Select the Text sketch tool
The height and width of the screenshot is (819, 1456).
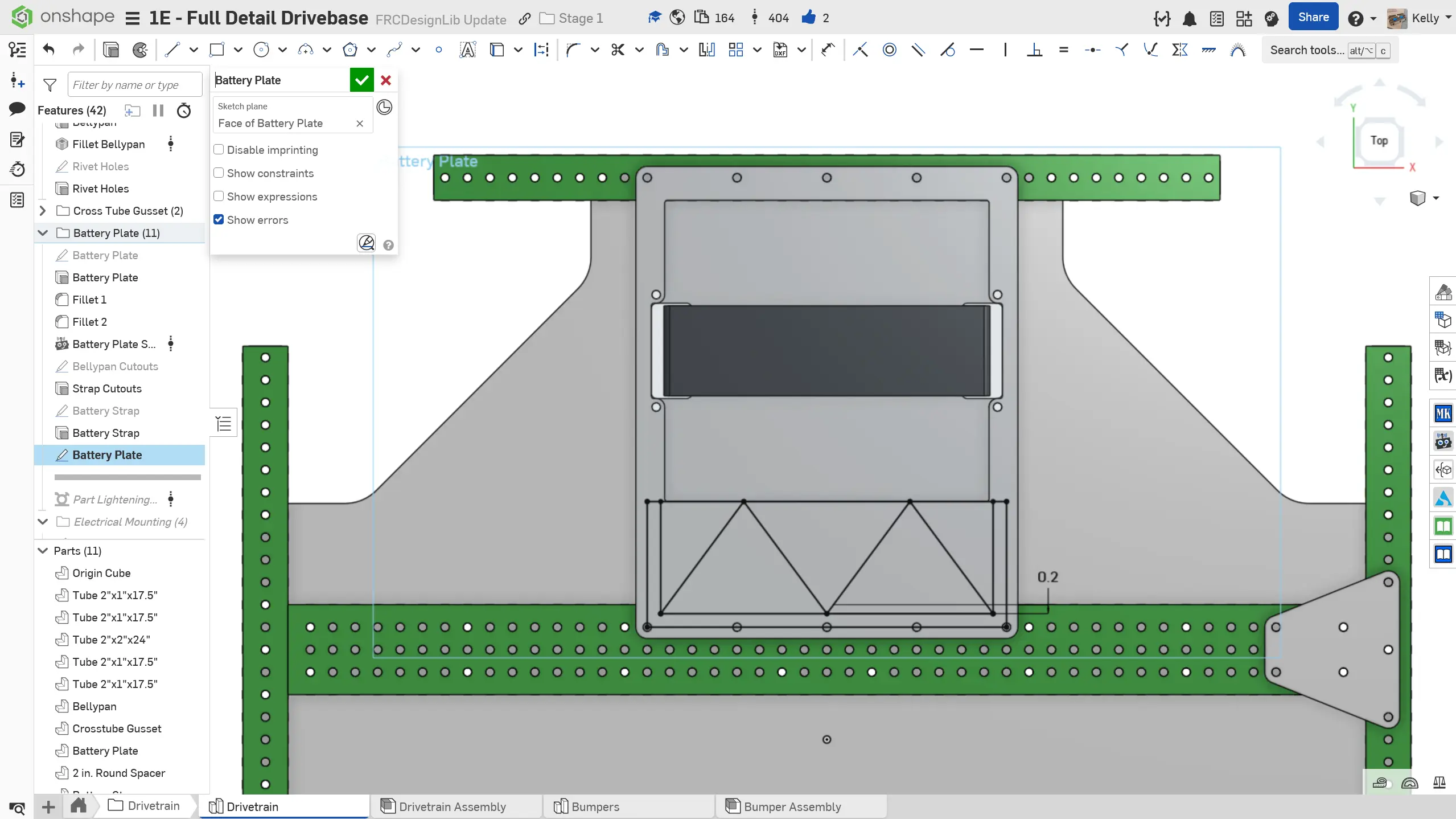467,50
